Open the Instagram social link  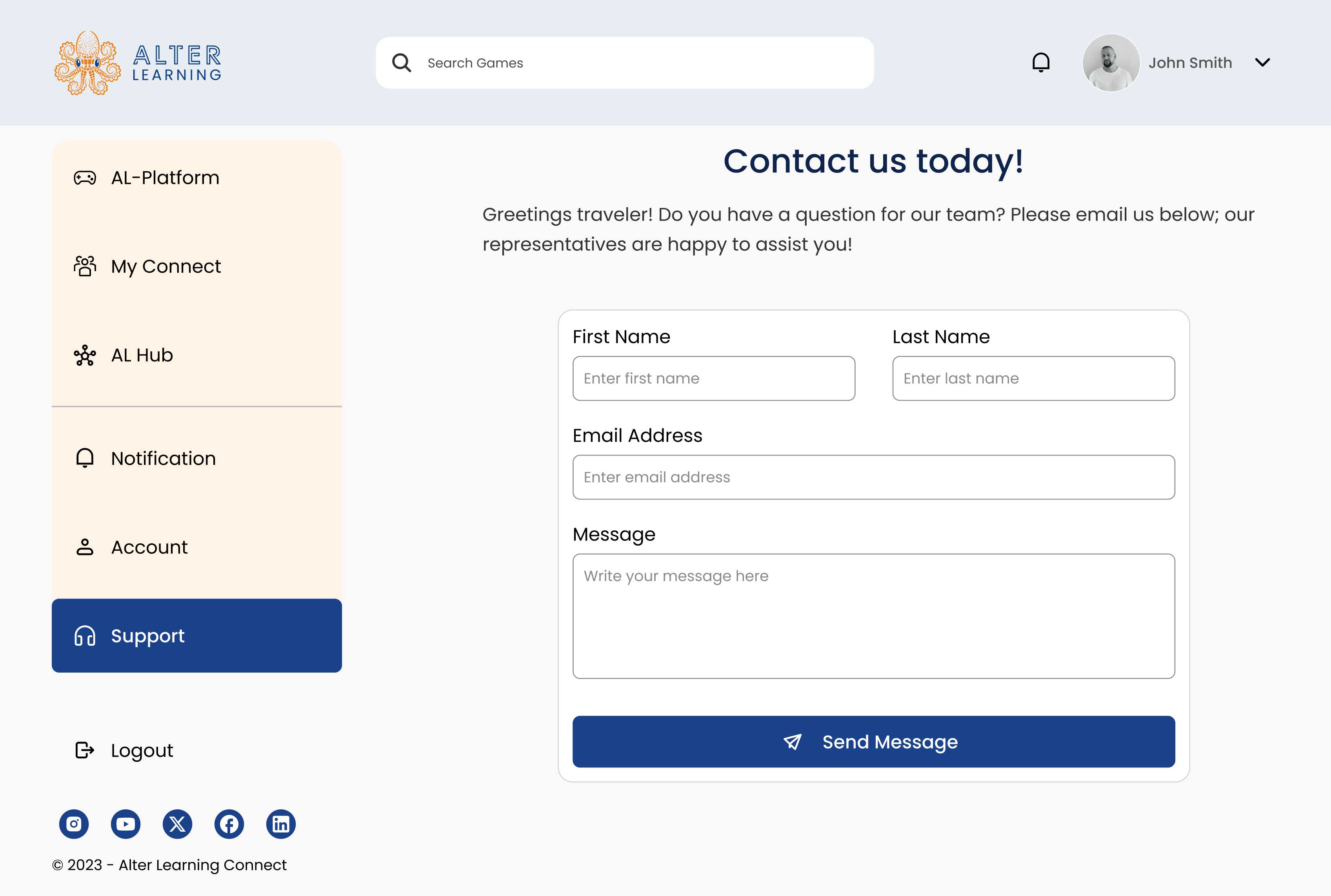[x=74, y=824]
